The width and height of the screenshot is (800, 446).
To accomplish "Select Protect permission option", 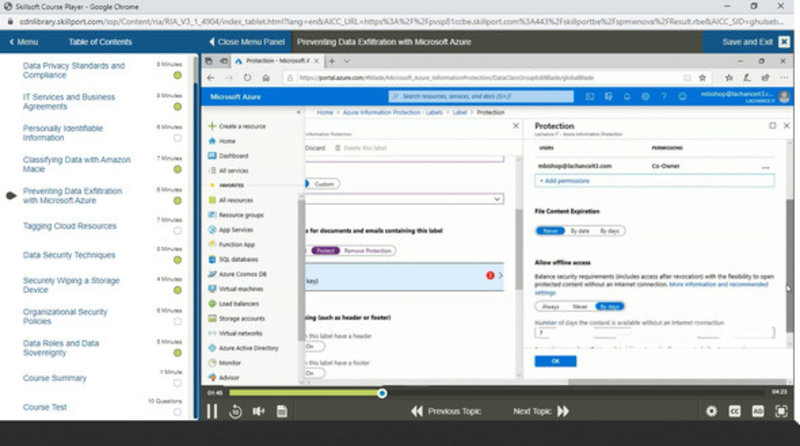I will coord(325,251).
